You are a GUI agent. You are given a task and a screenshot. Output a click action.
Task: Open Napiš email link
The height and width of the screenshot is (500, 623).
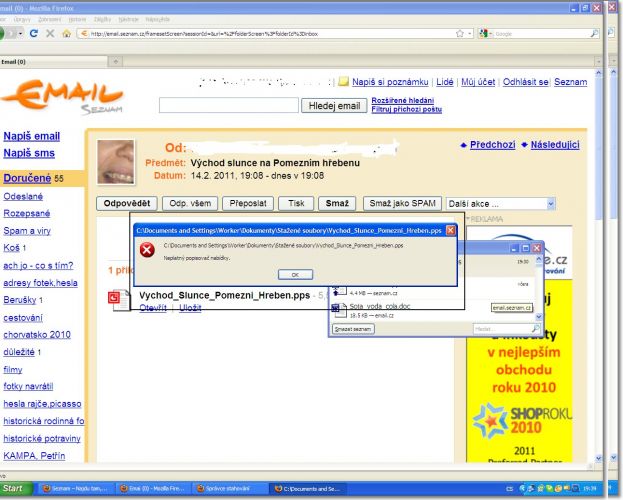(32, 136)
